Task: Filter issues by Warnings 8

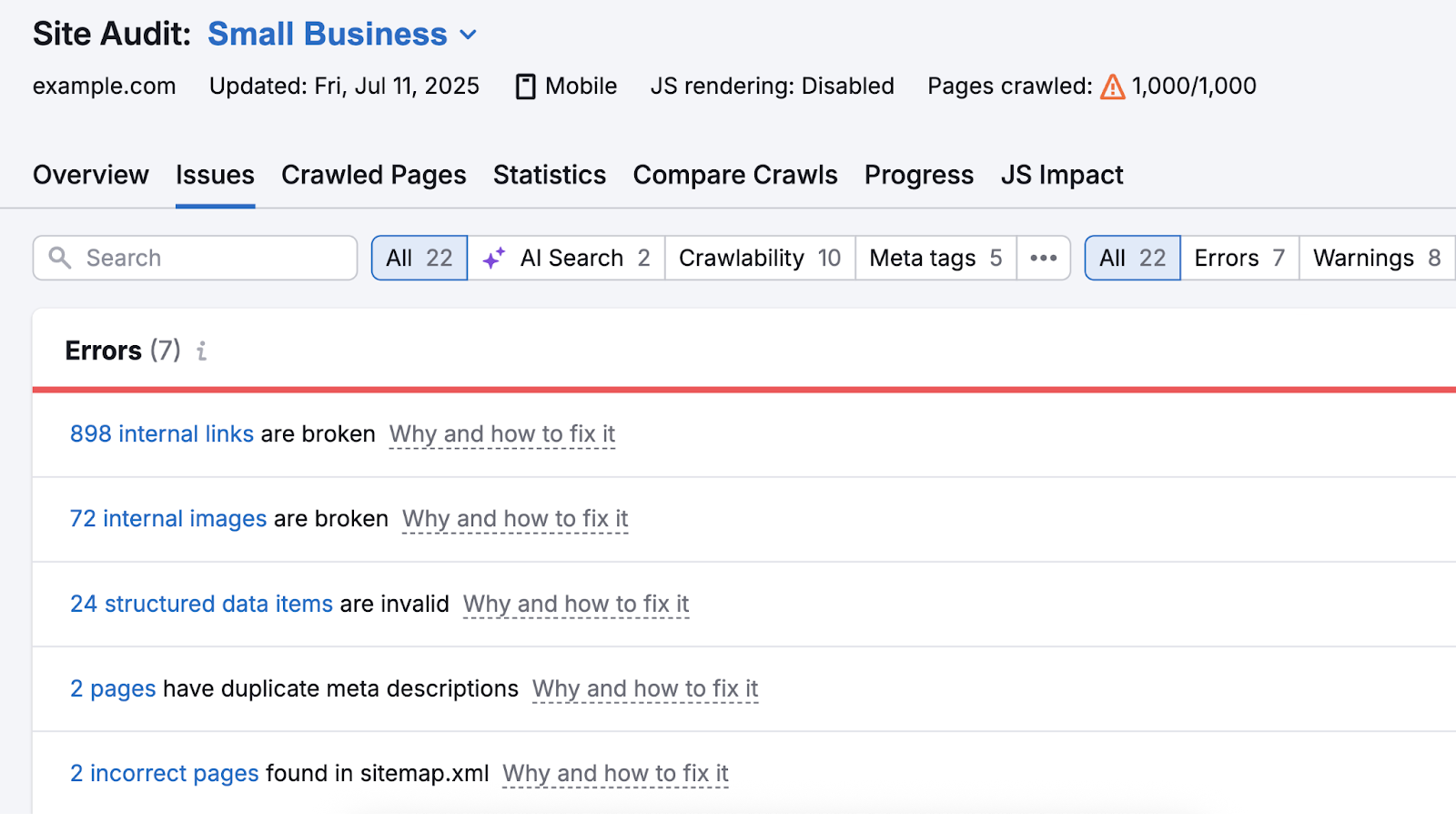Action: point(1376,258)
